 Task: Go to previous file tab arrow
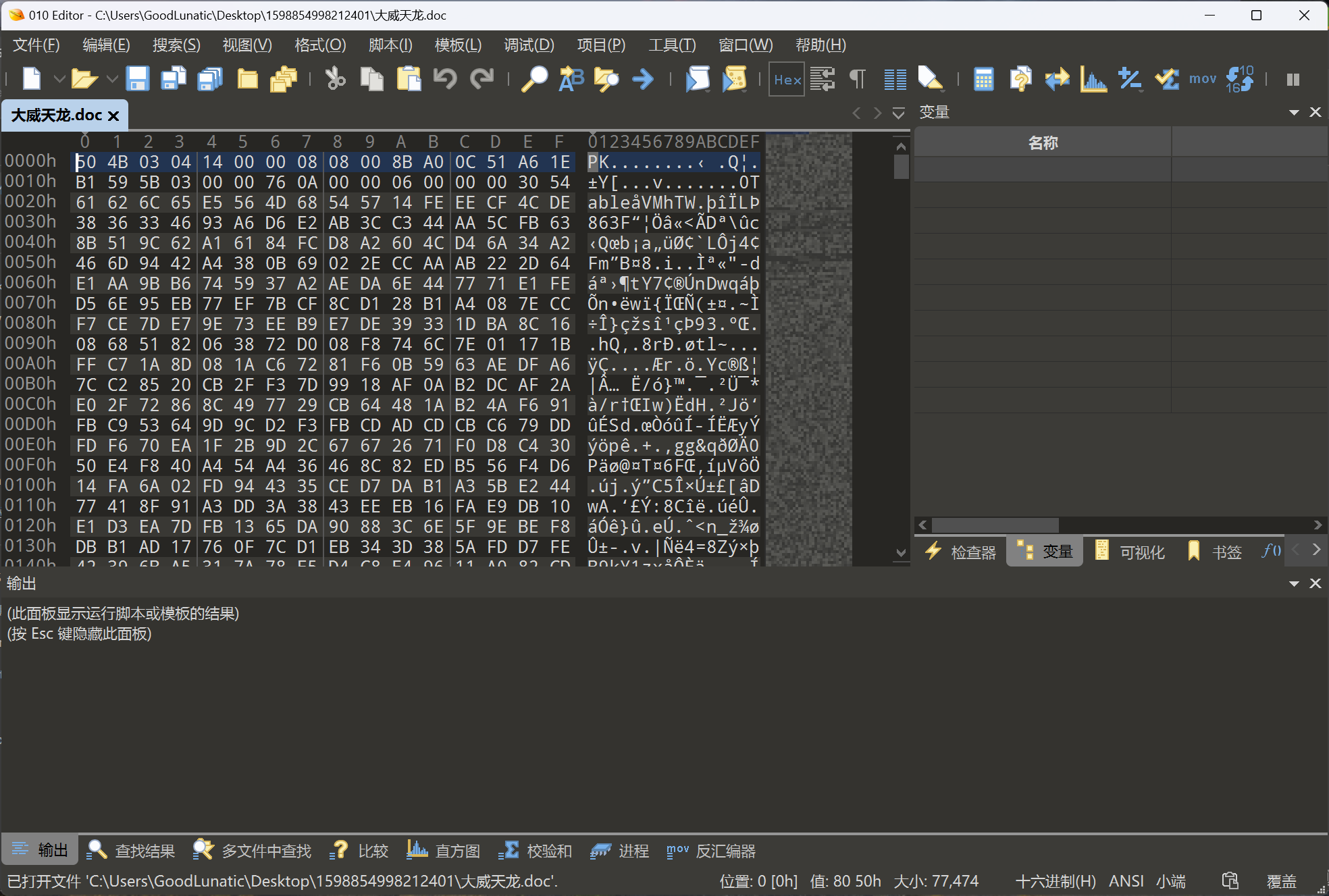pos(856,113)
